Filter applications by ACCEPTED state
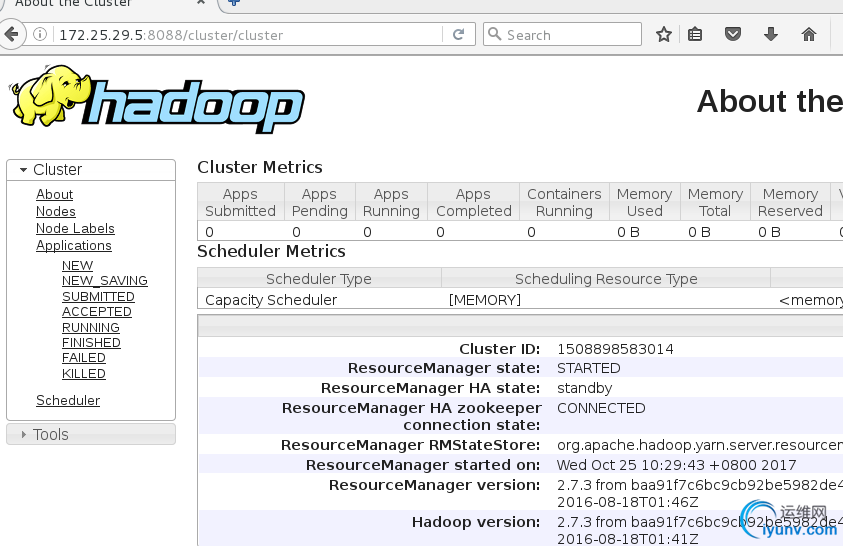The width and height of the screenshot is (843, 546). point(97,312)
